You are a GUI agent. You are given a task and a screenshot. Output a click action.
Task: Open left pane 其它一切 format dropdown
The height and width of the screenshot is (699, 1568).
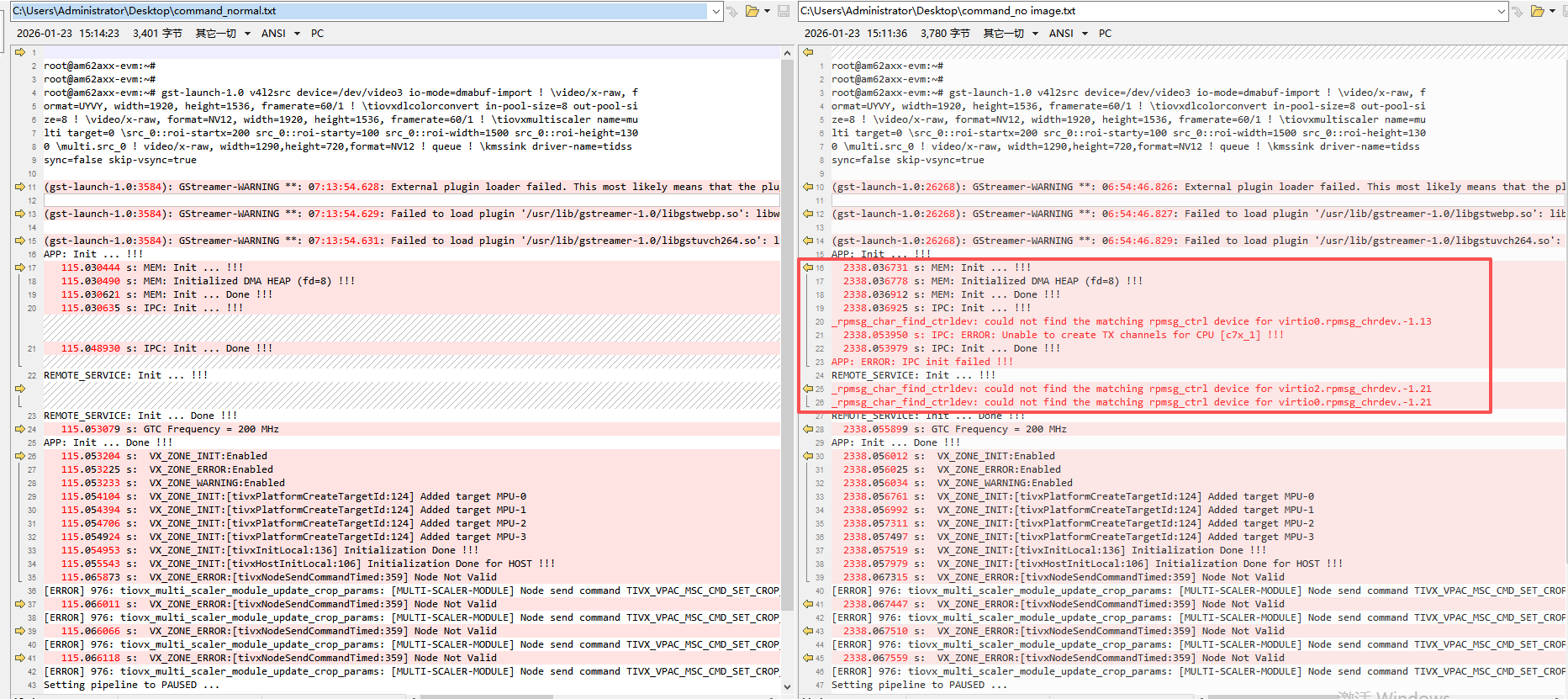pos(223,34)
